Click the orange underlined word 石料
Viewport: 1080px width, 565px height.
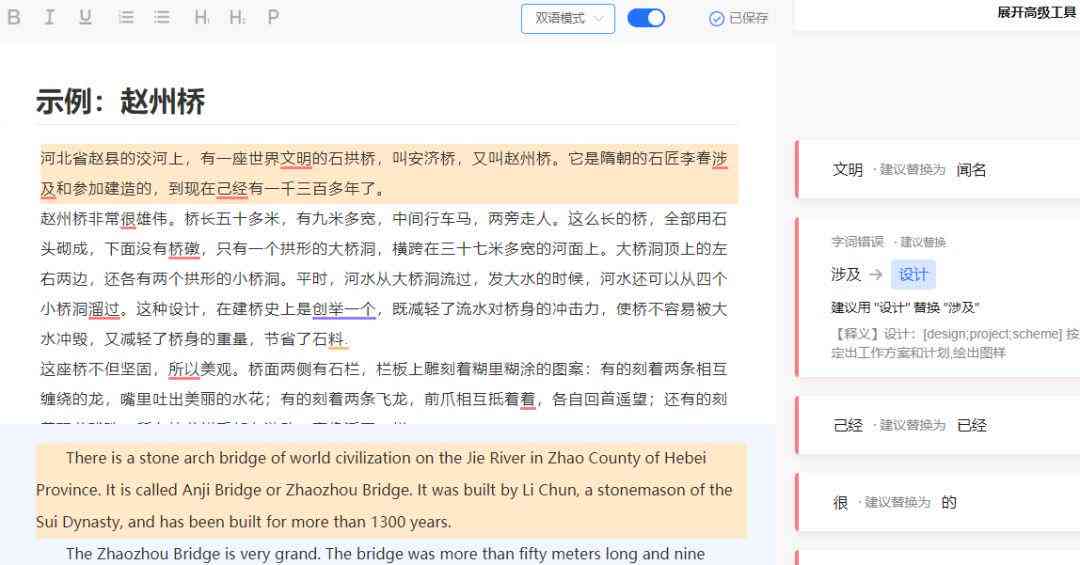click(x=328, y=340)
